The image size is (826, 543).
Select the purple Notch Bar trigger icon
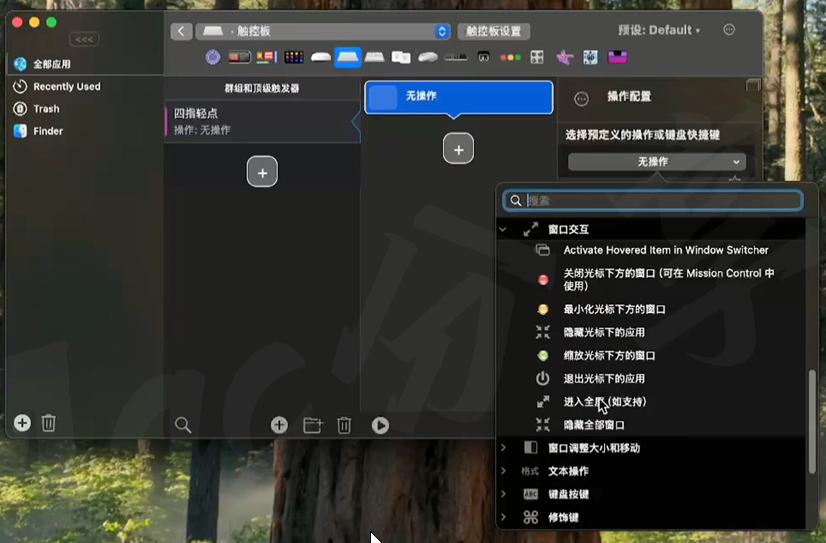click(x=617, y=57)
